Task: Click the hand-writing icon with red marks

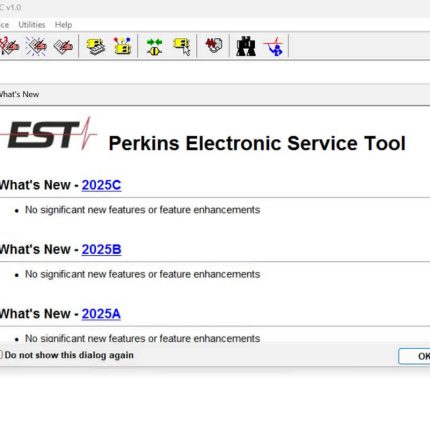Action: pyautogui.click(x=9, y=46)
